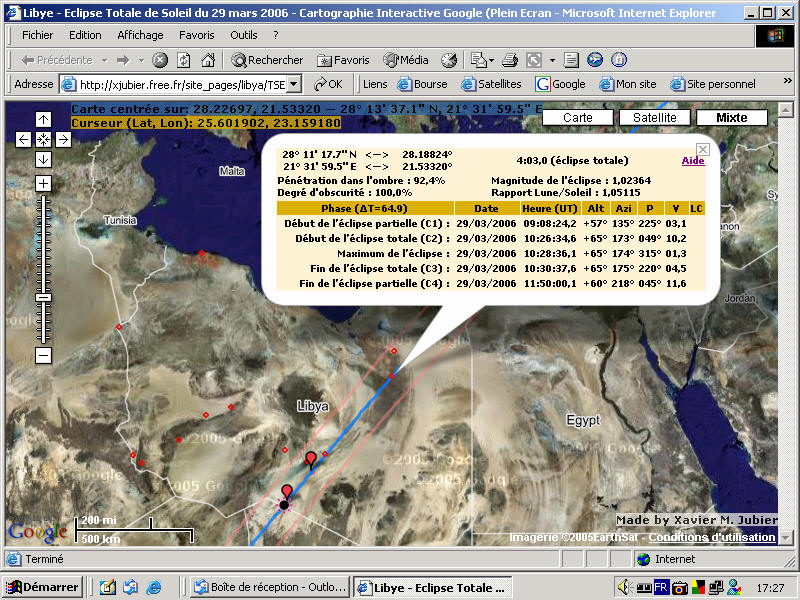This screenshot has height=600, width=800.
Task: Open the Site personnel link
Action: click(x=713, y=84)
